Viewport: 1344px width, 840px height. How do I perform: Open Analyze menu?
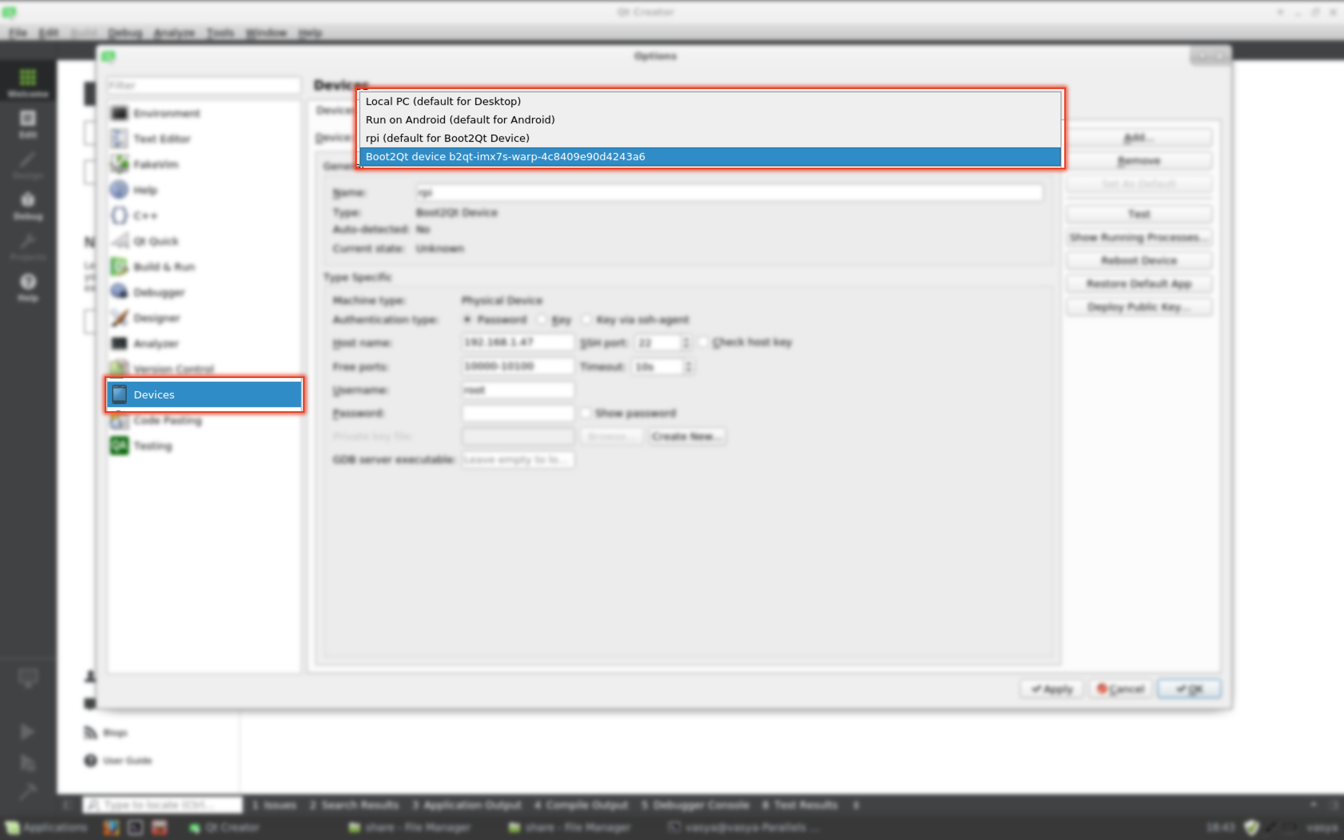(x=174, y=33)
